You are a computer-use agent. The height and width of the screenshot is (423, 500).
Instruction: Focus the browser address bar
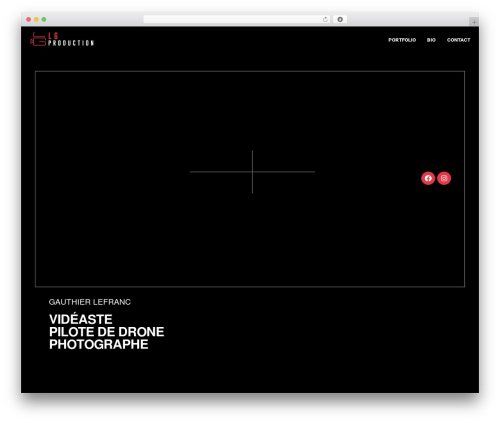click(x=237, y=20)
